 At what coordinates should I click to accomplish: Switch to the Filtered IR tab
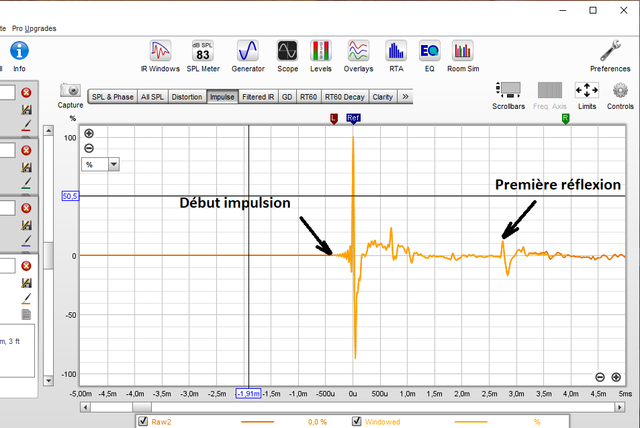(x=258, y=97)
